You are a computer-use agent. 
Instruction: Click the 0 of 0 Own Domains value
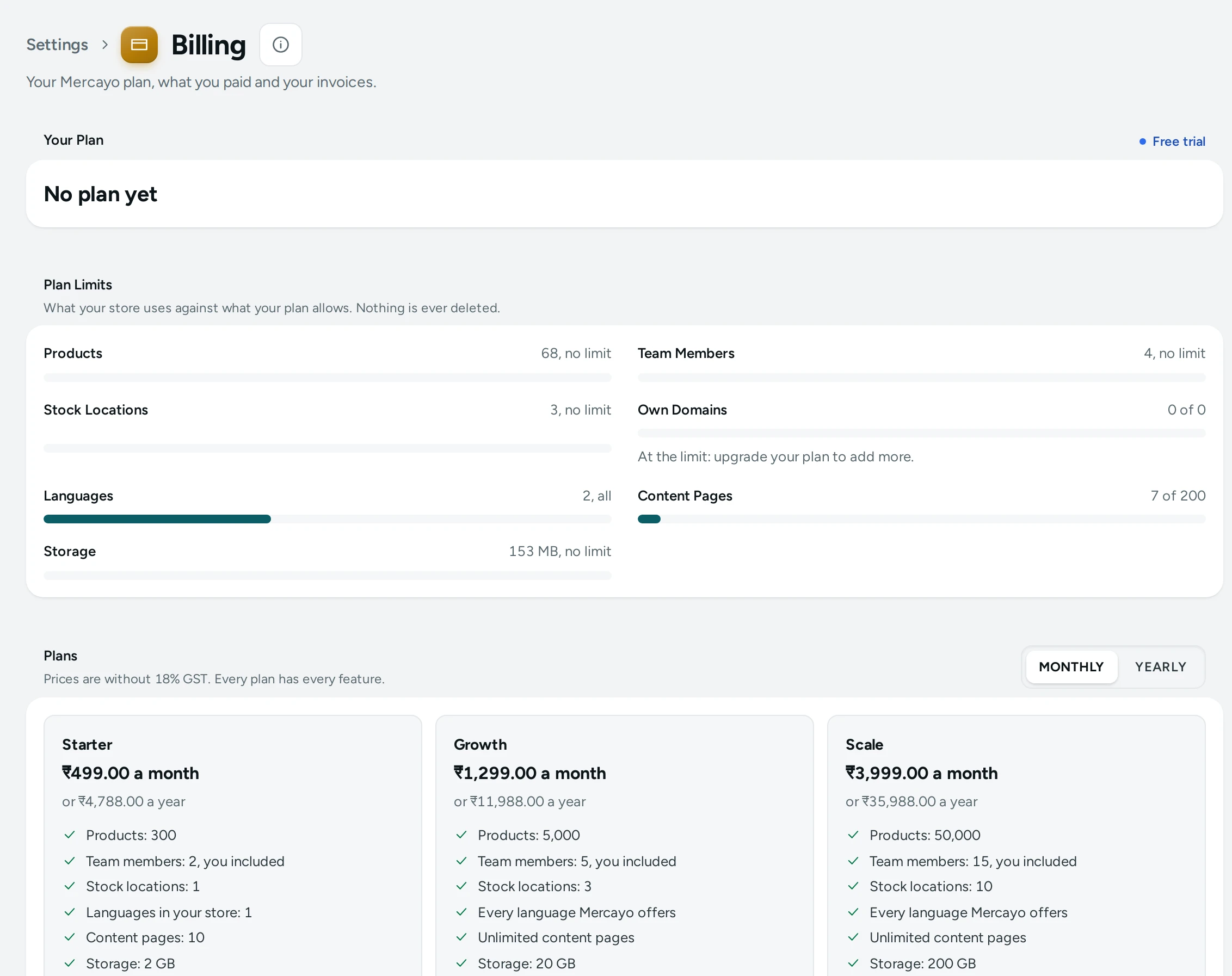tap(1186, 410)
